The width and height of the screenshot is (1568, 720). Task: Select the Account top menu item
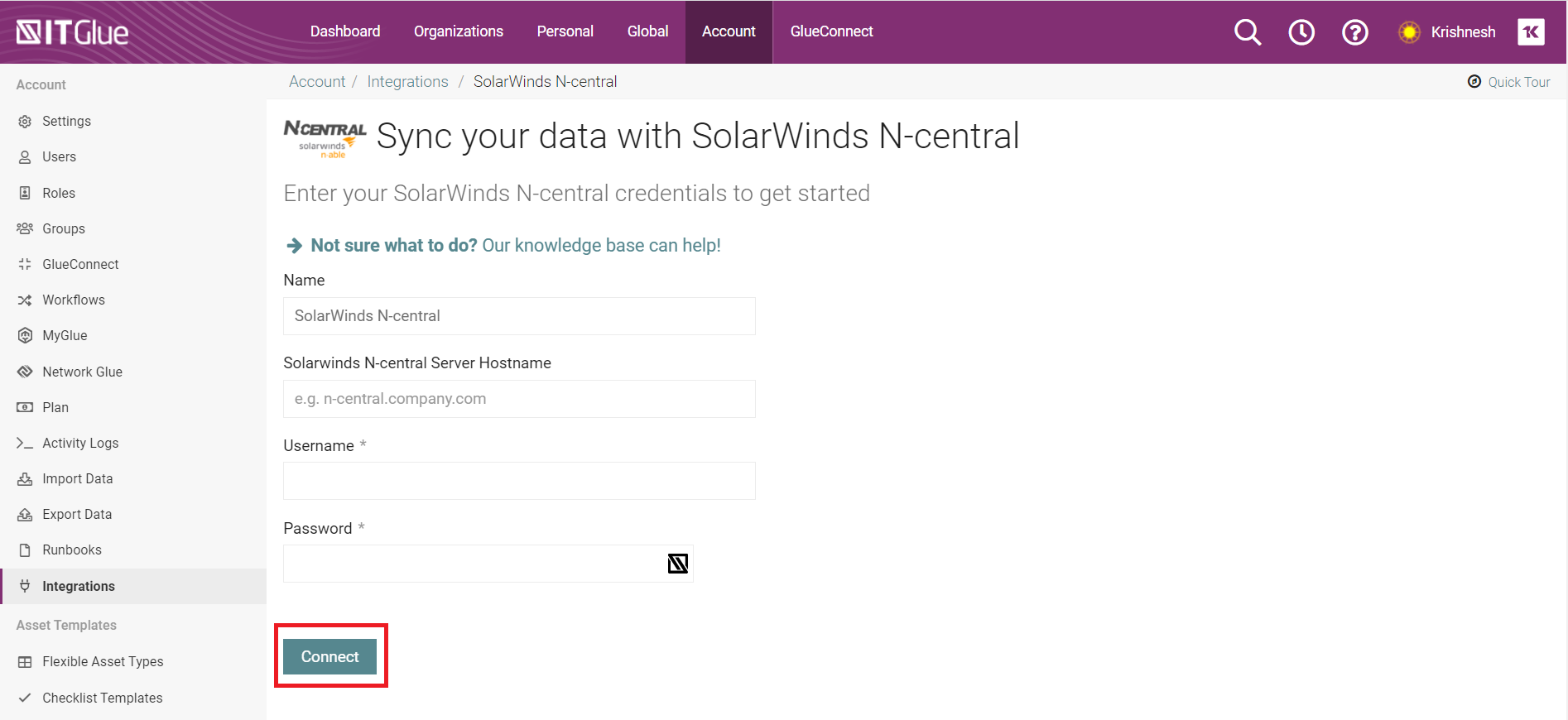pyautogui.click(x=729, y=31)
